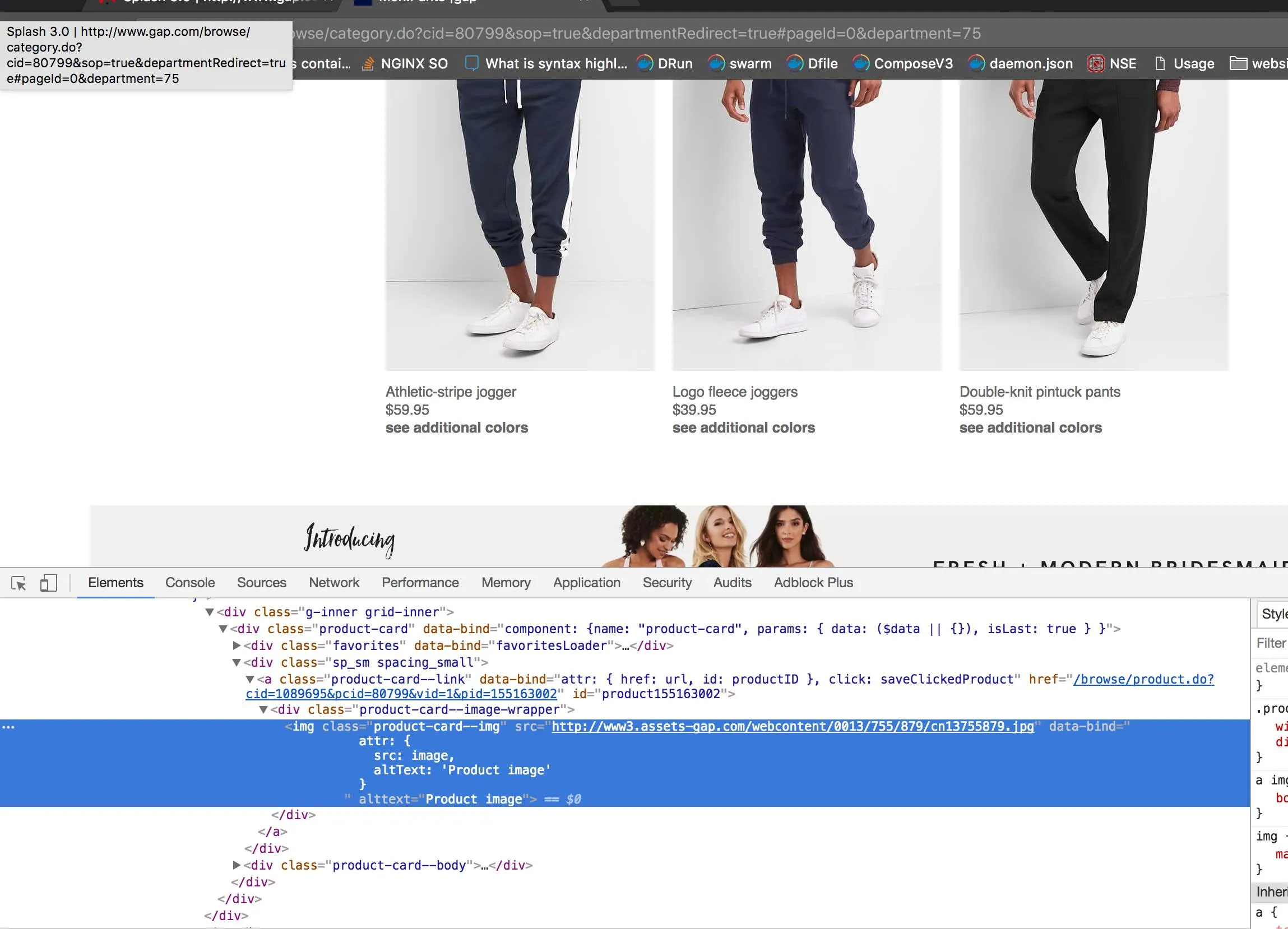Collapse the g-inner grid-inner div node

pyautogui.click(x=210, y=612)
